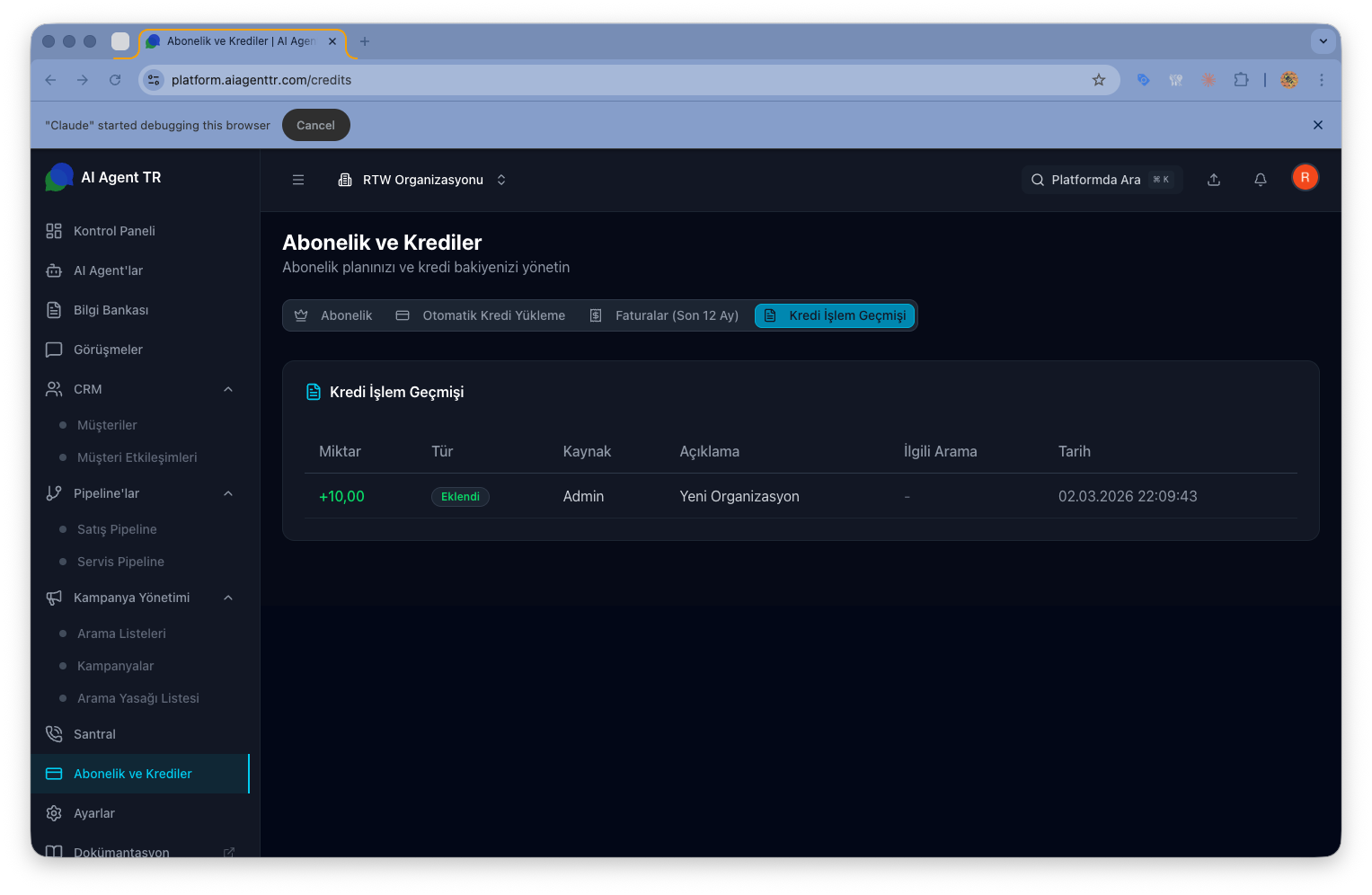Viewport: 1372px width, 895px height.
Task: Click the Eklendi badge in the table
Action: (460, 497)
